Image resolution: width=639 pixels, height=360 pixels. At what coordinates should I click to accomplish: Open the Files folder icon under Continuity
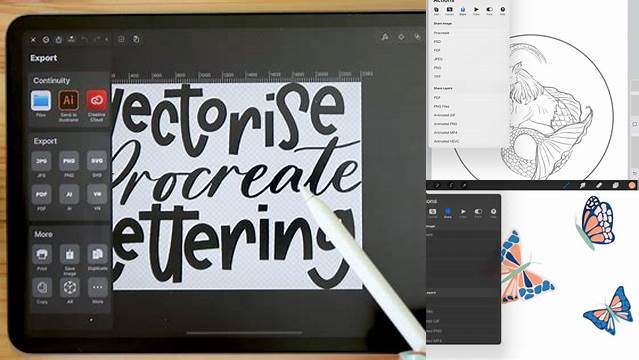[x=41, y=100]
